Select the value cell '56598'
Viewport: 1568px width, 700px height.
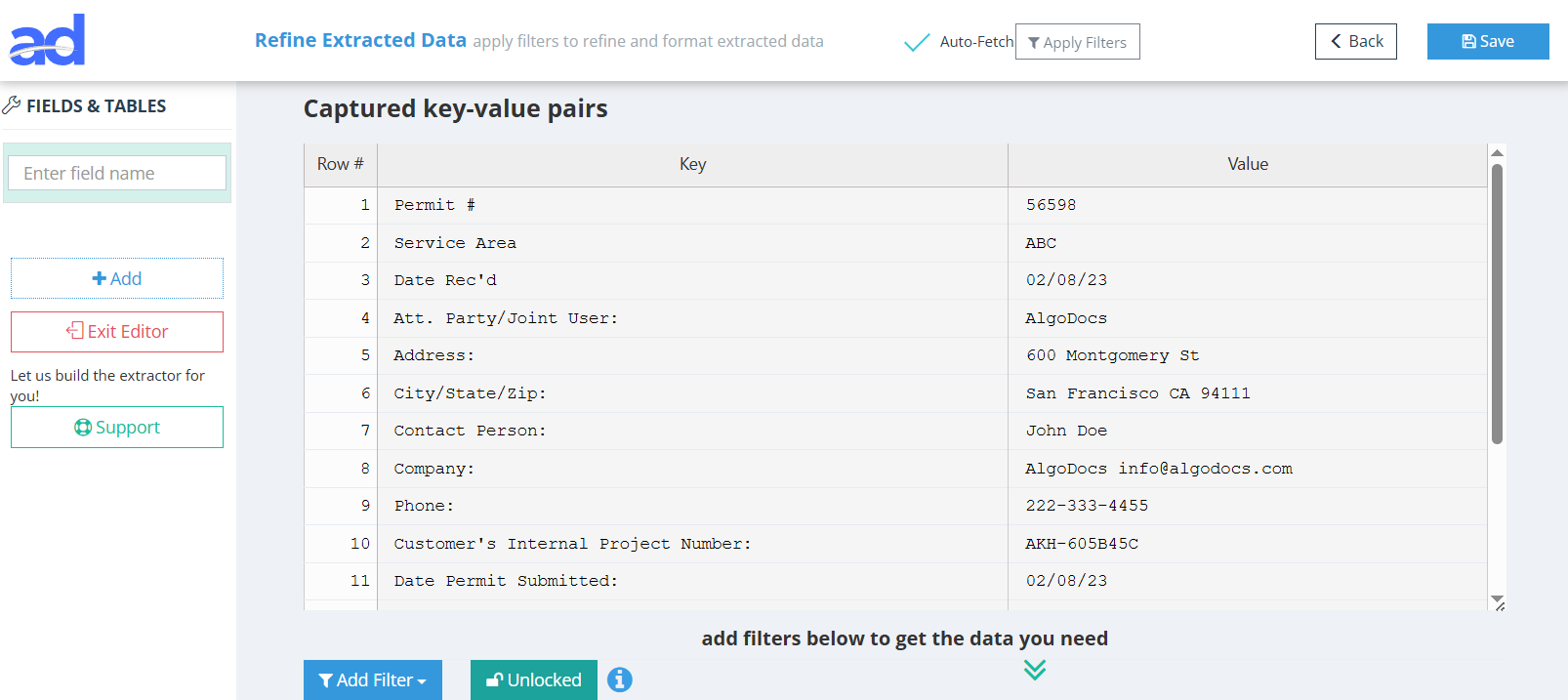point(1248,205)
